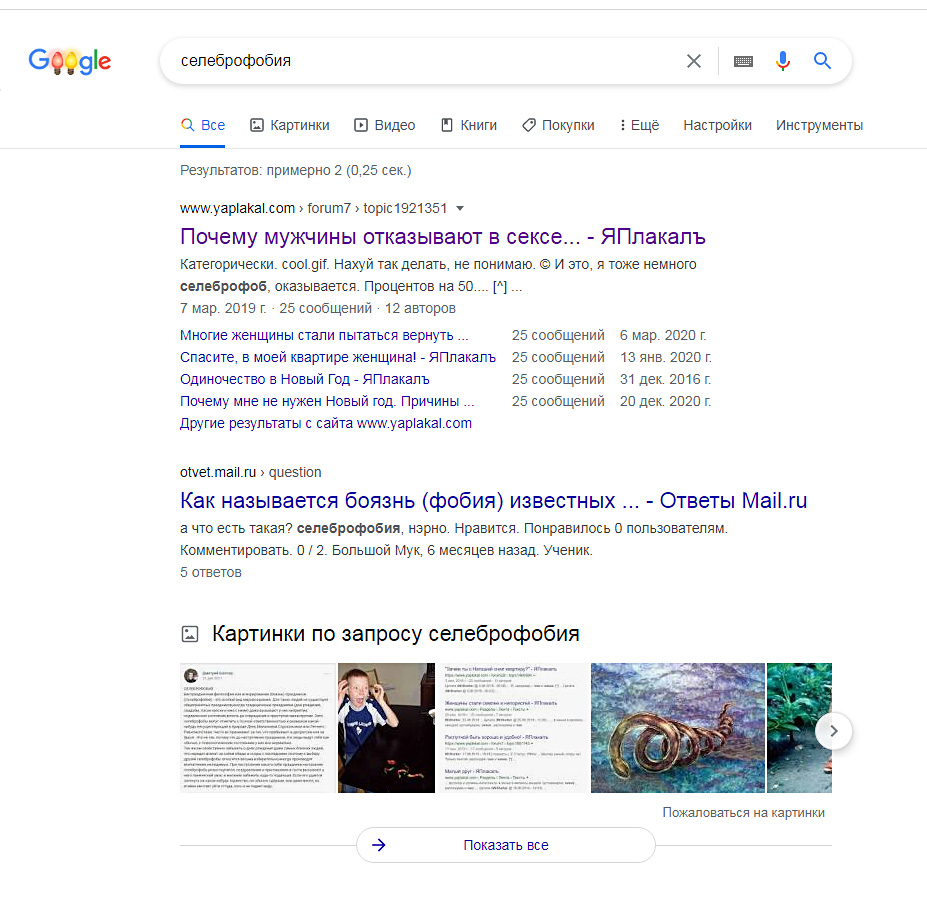This screenshot has height=900, width=927.
Task: Open the on-screen keyboard icon
Action: coord(743,61)
